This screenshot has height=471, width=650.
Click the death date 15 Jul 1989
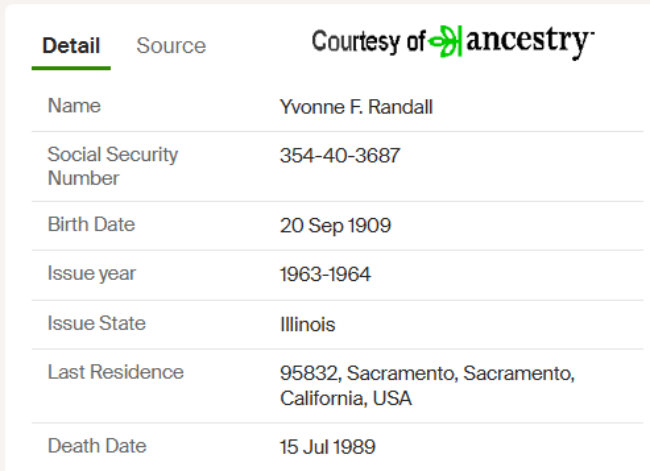[327, 447]
